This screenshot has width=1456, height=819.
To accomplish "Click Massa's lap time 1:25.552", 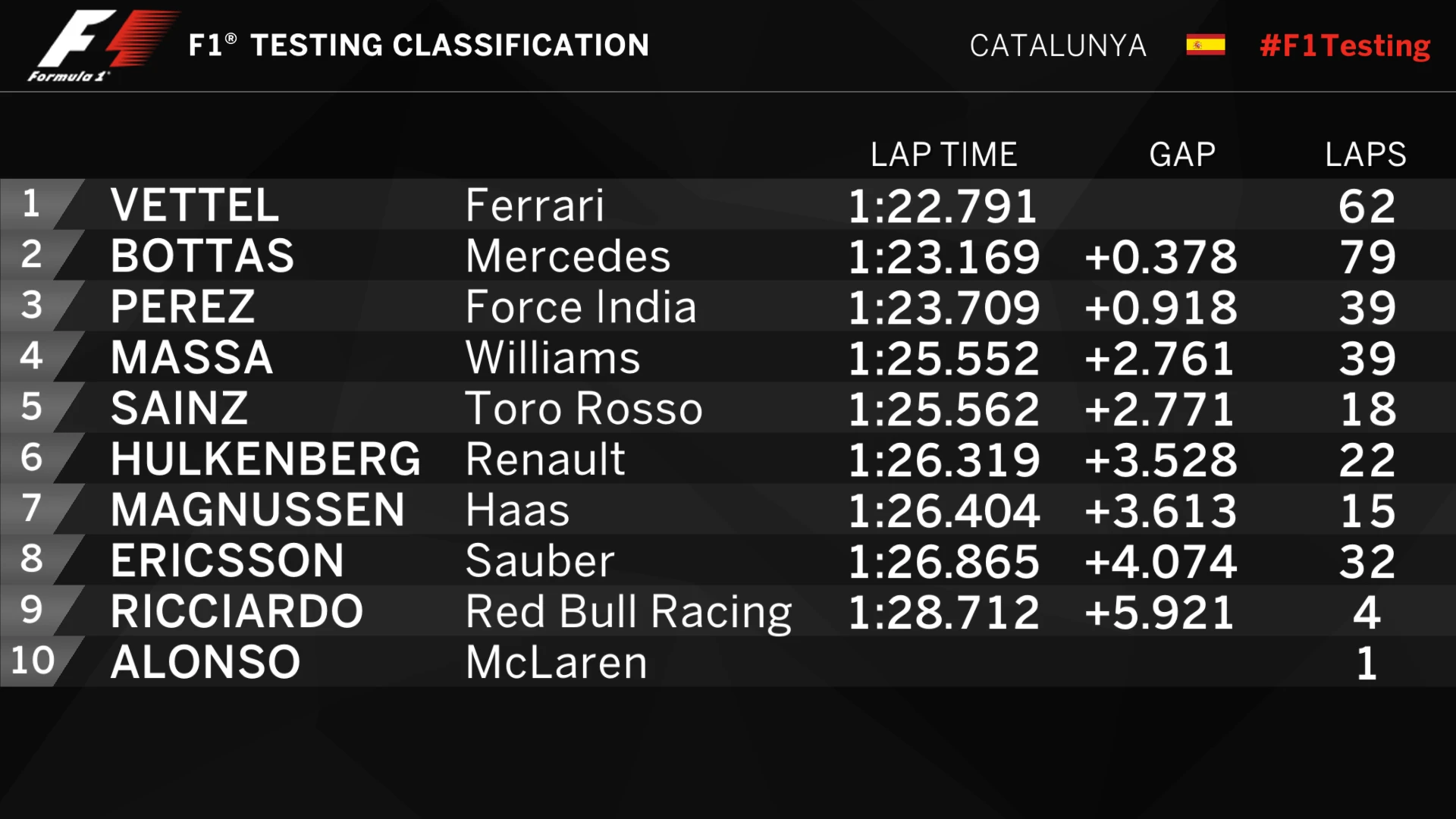I will point(943,358).
